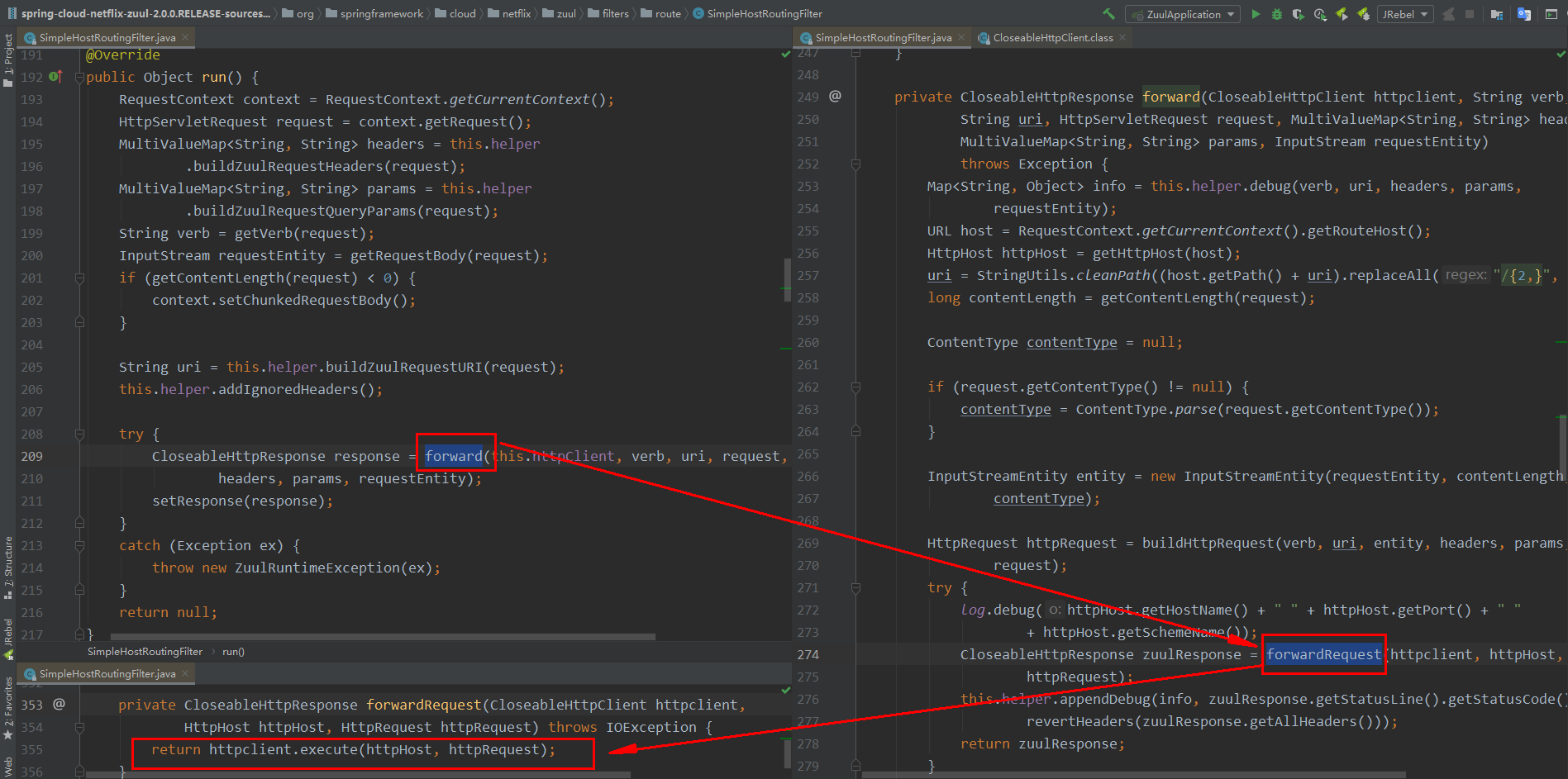Click the right editor vertical scrollbar thumb

click(1563, 446)
